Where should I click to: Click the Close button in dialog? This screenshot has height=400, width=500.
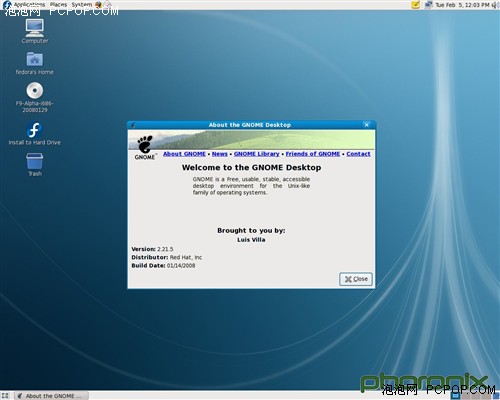click(x=356, y=279)
